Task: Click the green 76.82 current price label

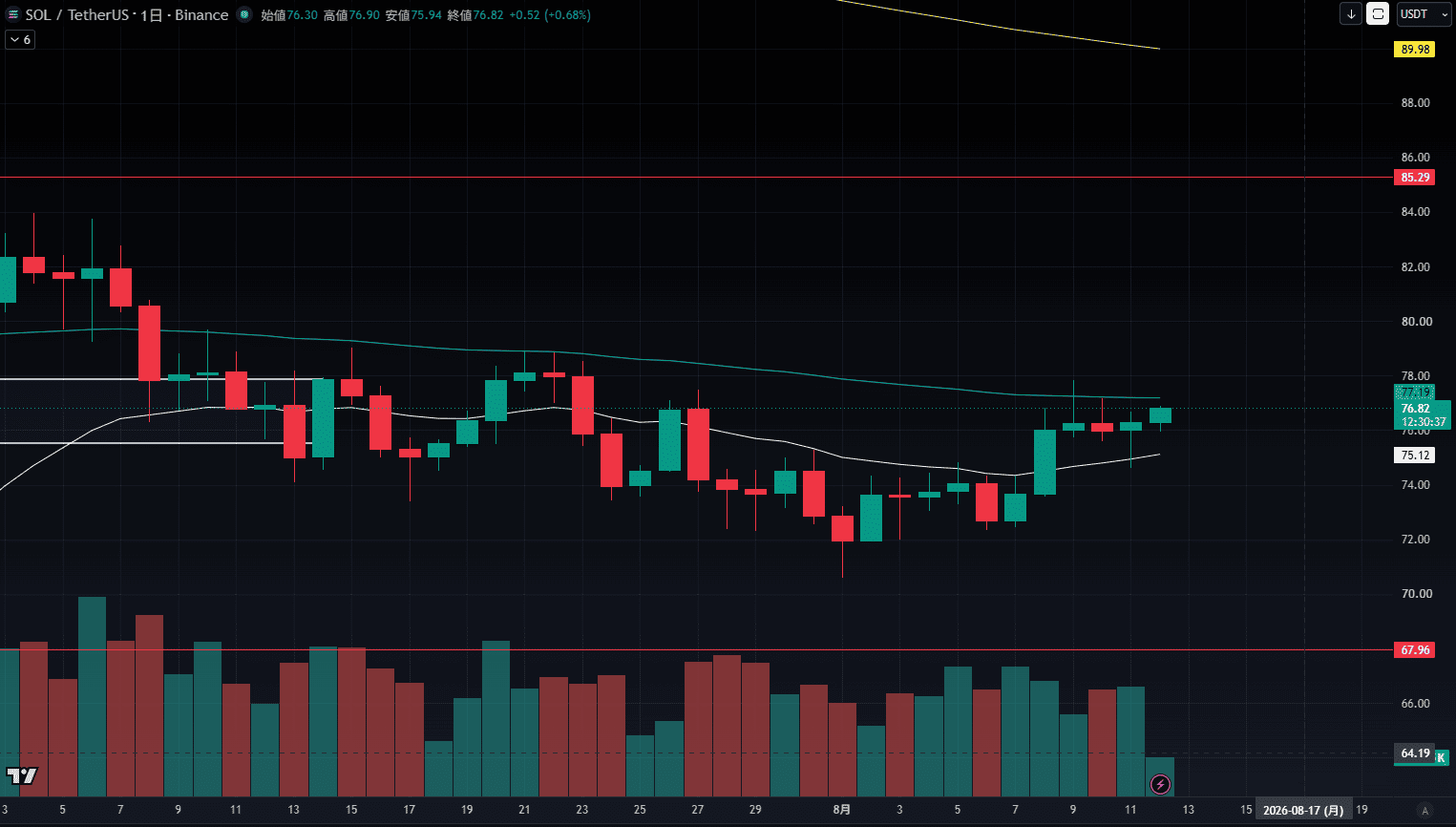Action: pos(1422,414)
